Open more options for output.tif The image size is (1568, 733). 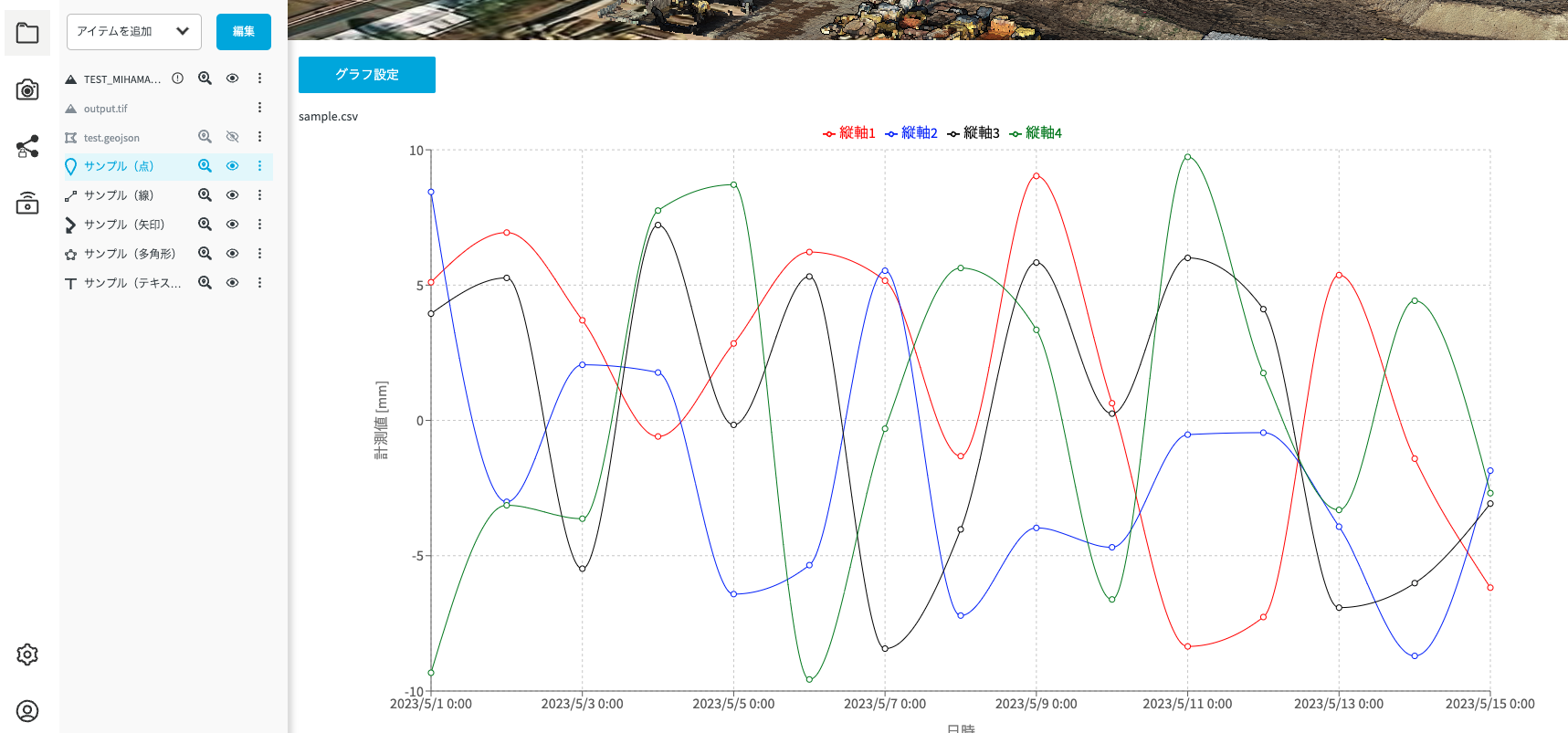[x=259, y=108]
